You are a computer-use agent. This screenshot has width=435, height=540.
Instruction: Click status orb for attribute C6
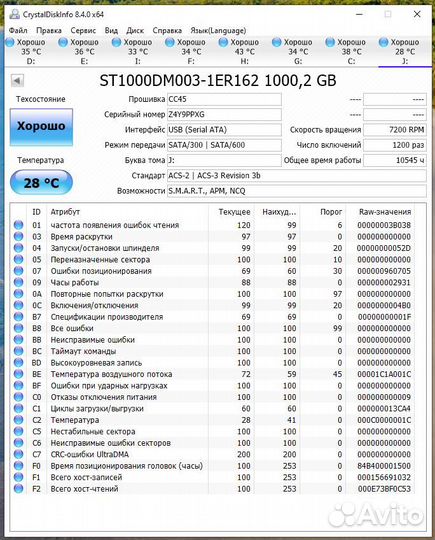(19, 443)
